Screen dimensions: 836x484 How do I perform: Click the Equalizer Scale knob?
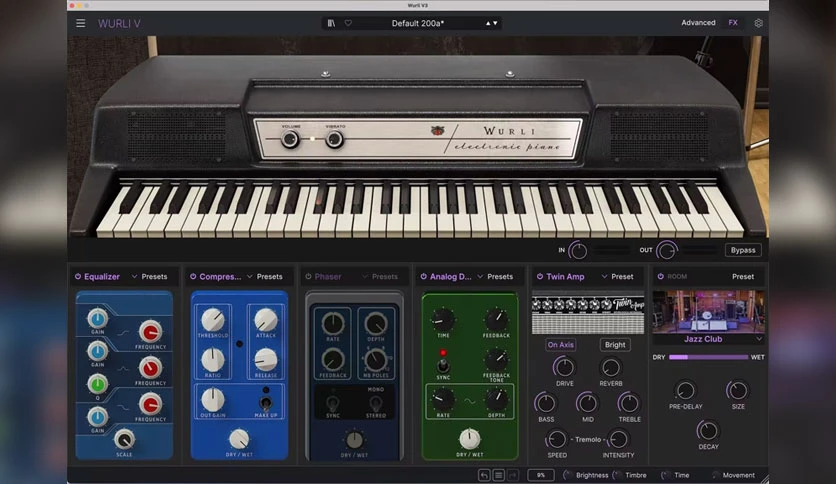(x=124, y=439)
